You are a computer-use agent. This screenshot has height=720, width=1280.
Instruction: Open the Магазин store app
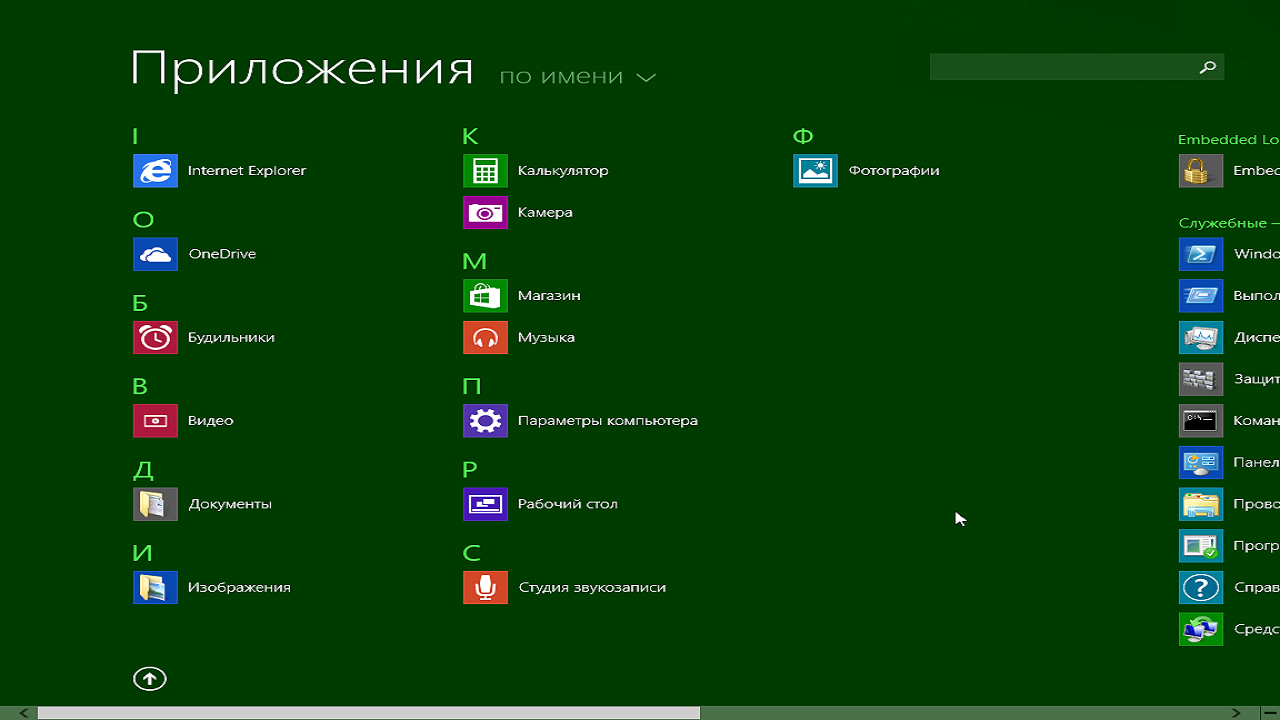tap(485, 296)
